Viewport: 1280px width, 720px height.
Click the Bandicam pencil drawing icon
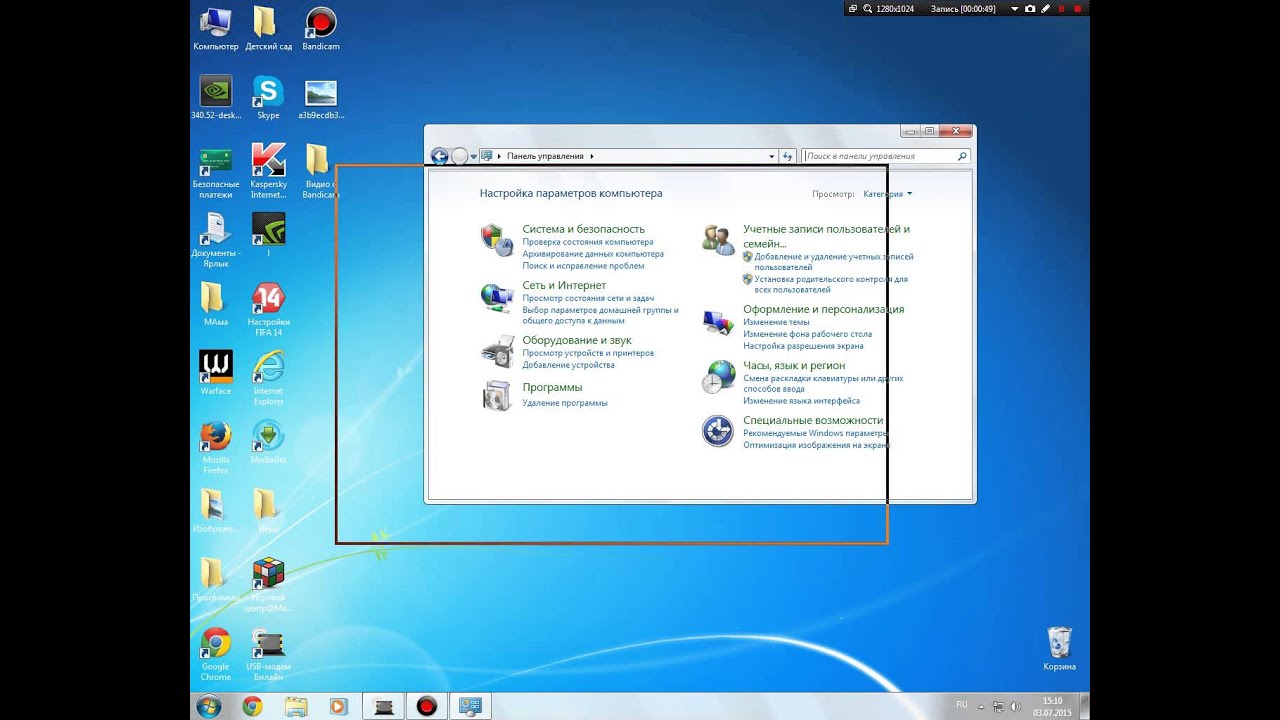pyautogui.click(x=1046, y=8)
